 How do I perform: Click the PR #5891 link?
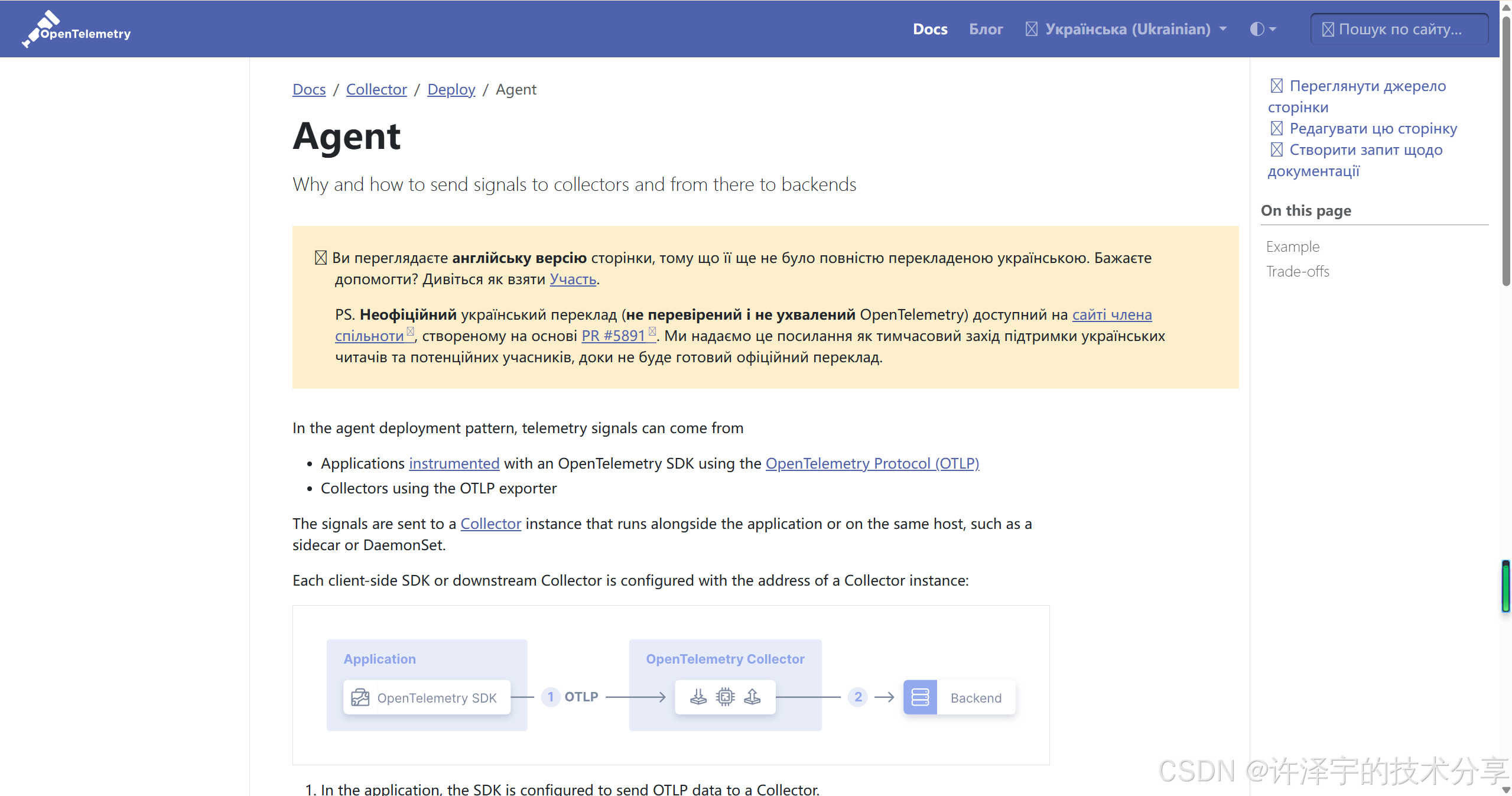pos(613,336)
